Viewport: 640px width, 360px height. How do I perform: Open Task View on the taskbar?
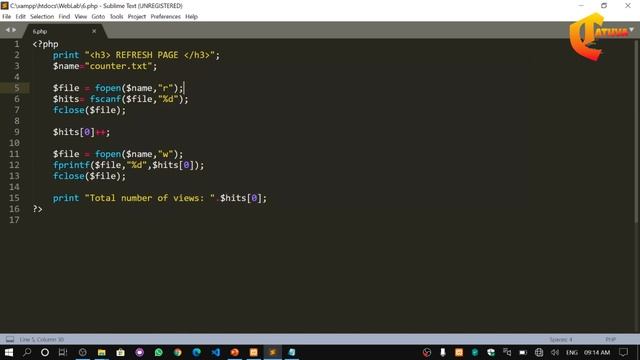[x=63, y=352]
